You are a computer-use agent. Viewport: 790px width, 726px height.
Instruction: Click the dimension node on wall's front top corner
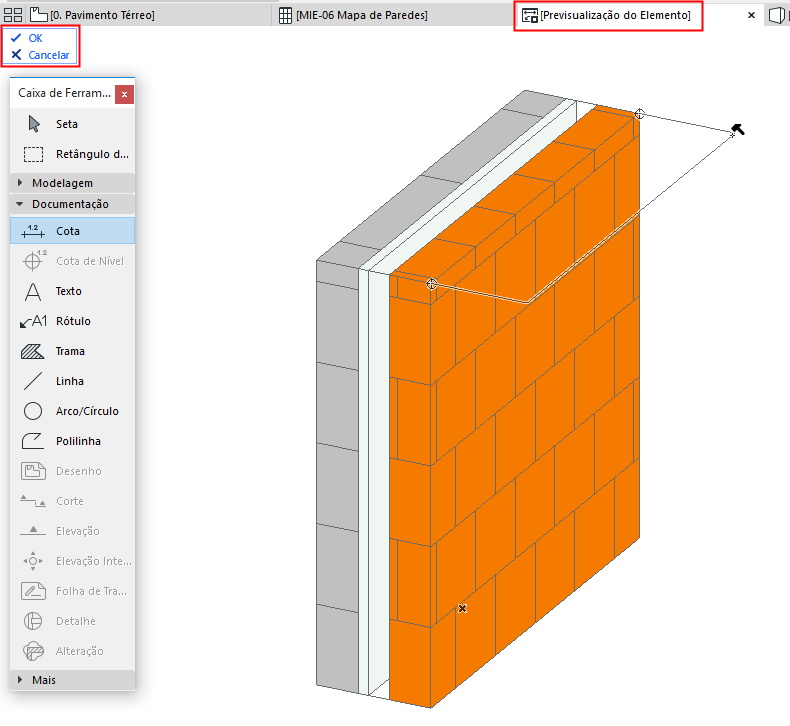click(x=431, y=284)
